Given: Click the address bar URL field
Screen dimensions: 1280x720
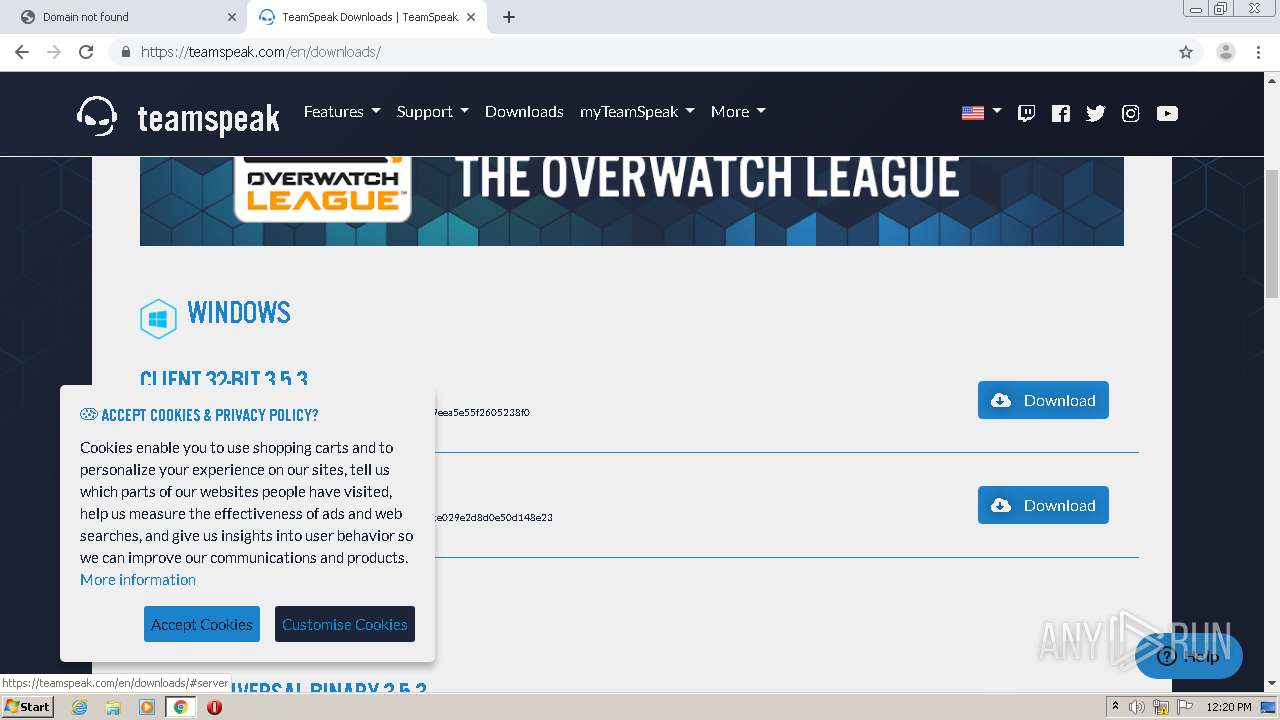Looking at the screenshot, I should click(x=655, y=52).
